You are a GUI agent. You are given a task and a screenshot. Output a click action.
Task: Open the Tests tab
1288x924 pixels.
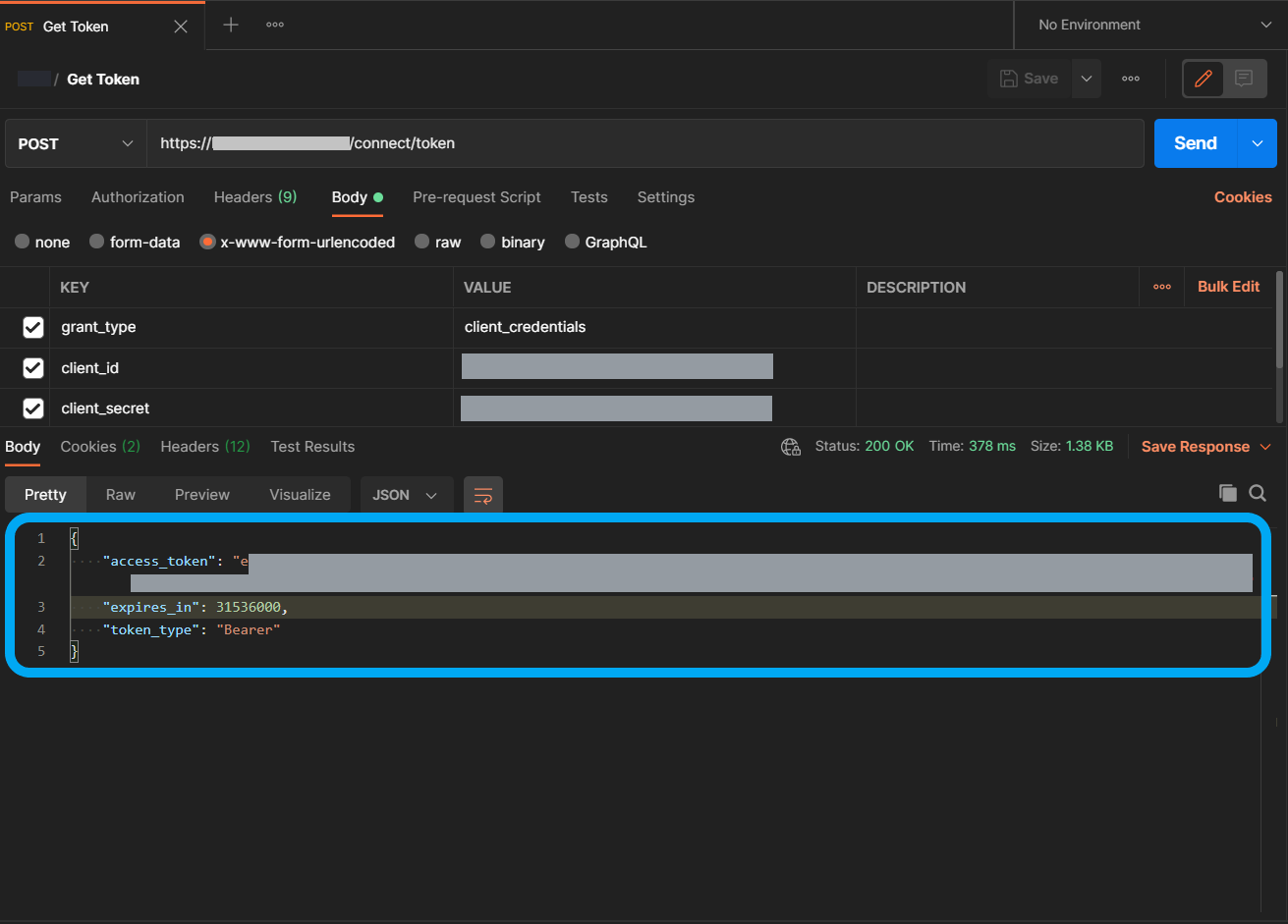tap(589, 197)
